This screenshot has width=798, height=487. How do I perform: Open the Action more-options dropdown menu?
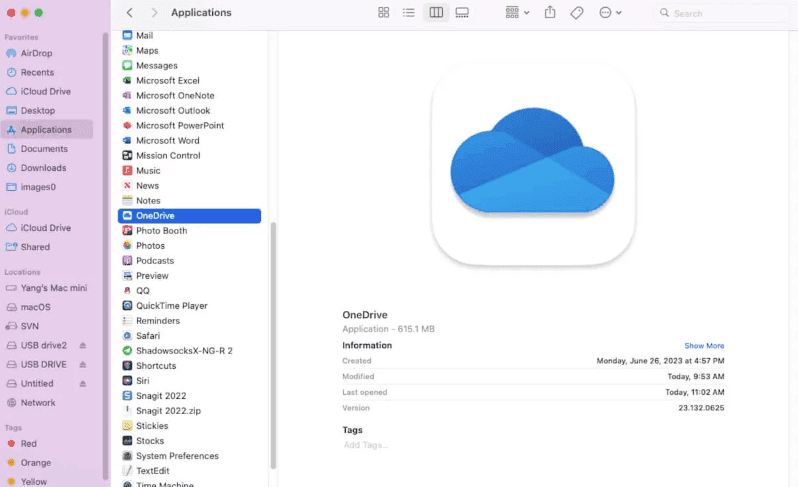(x=610, y=13)
